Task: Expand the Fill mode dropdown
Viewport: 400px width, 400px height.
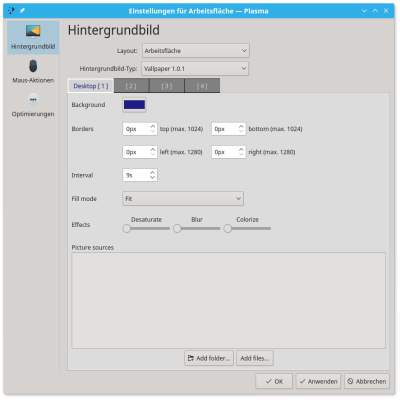Action: [183, 199]
